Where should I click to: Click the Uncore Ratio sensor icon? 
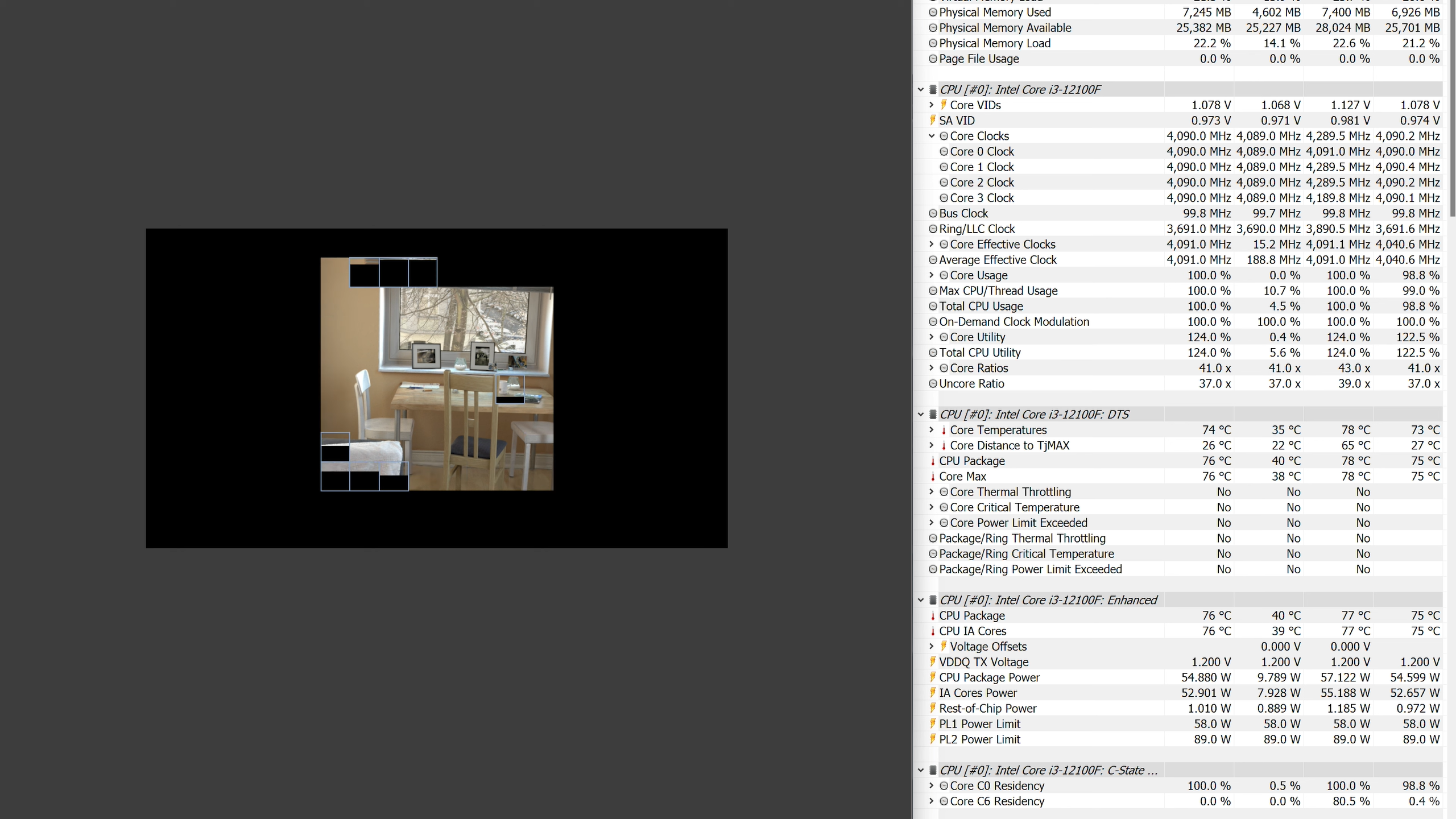coord(933,383)
